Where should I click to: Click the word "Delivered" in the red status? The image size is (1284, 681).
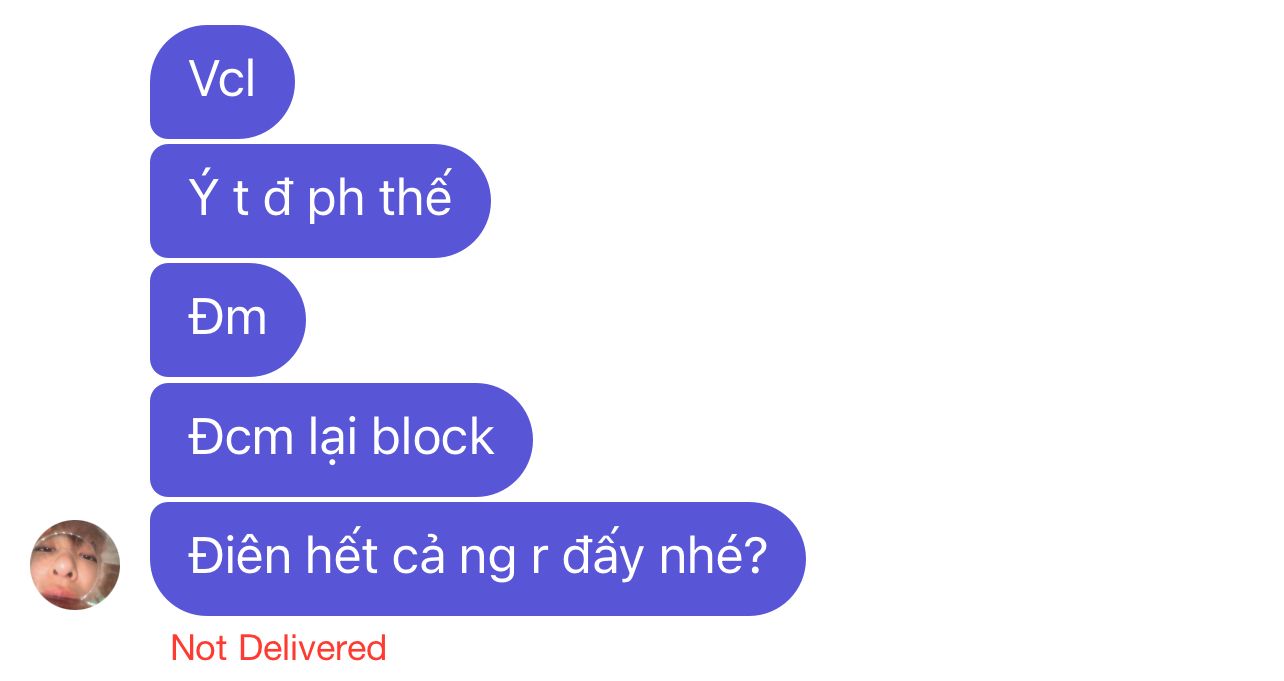pyautogui.click(x=313, y=648)
